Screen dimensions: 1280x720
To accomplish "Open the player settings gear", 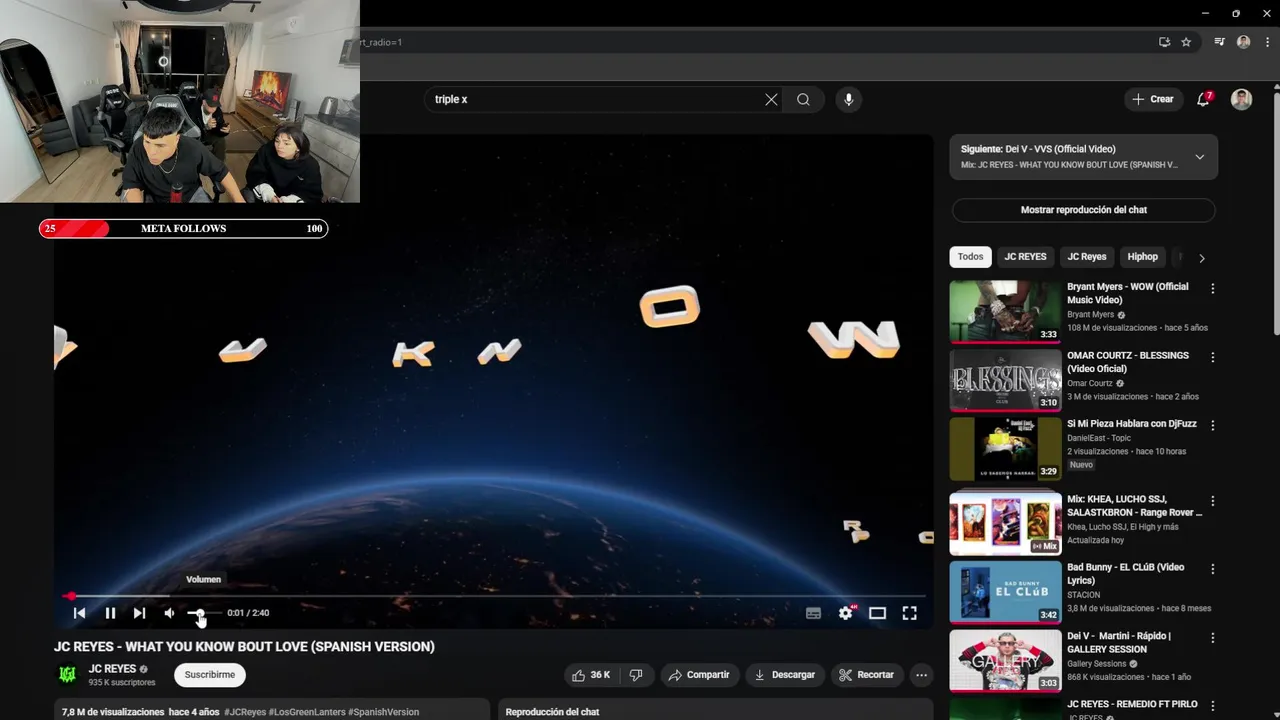I will 846,613.
